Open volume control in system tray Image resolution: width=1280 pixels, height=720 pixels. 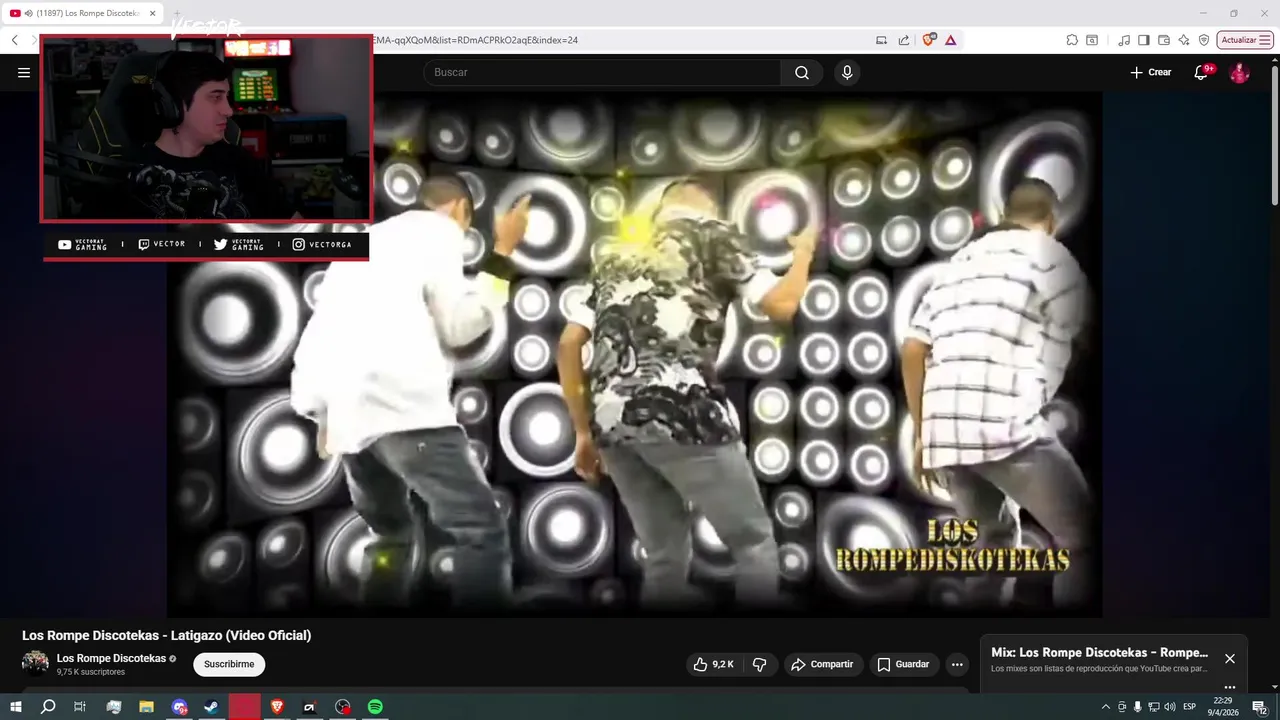[x=1169, y=707]
